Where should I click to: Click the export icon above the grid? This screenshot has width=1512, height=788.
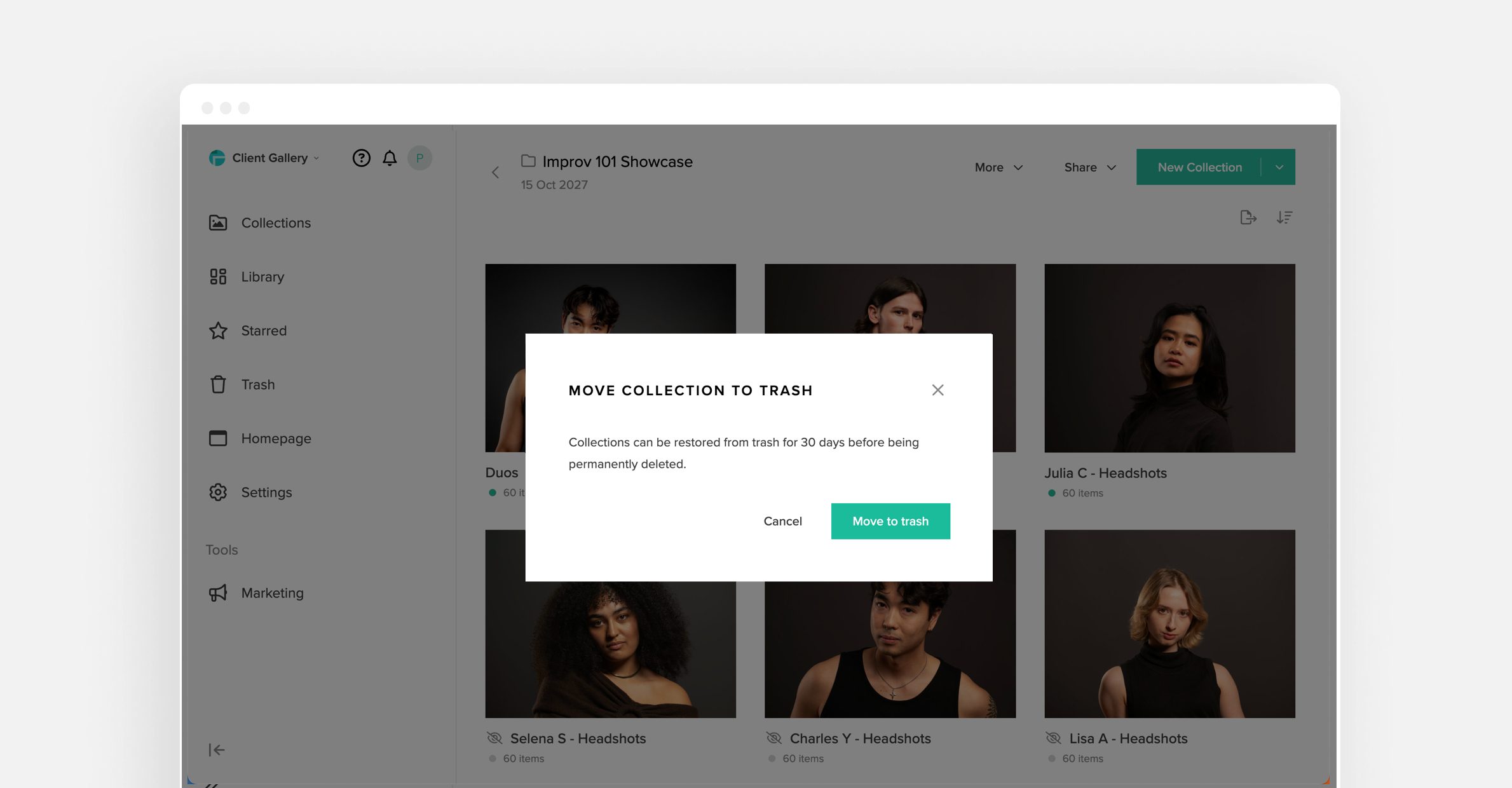tap(1248, 218)
